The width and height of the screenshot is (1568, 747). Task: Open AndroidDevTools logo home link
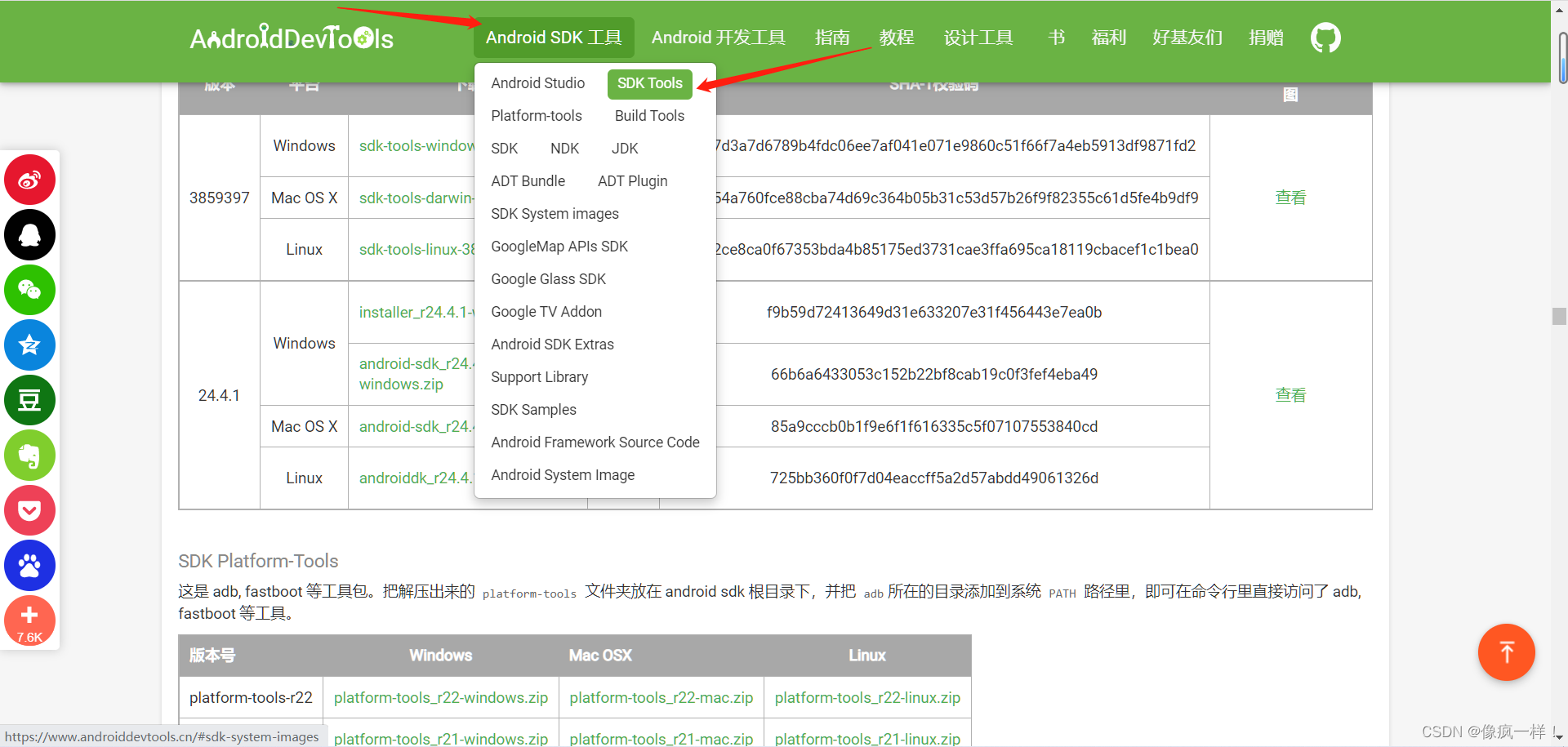point(292,38)
